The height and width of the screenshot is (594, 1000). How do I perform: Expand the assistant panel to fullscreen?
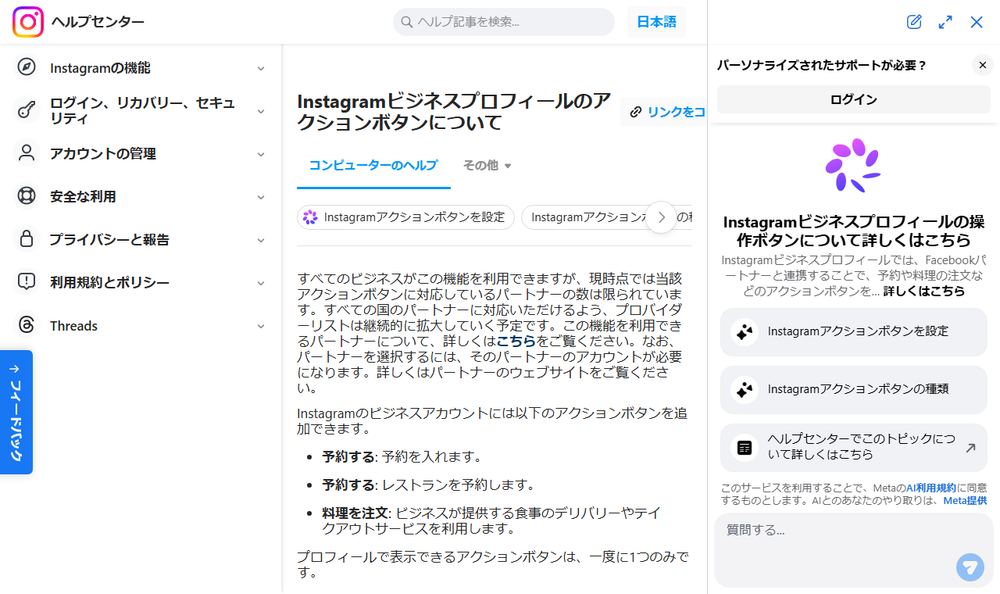click(945, 22)
